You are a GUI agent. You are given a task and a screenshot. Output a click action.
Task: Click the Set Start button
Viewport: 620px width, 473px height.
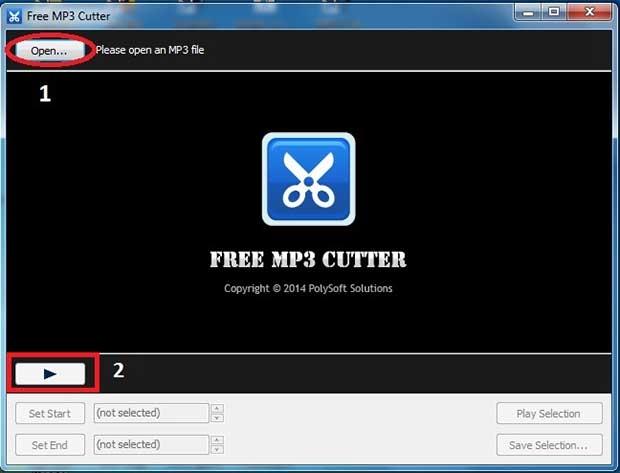50,413
